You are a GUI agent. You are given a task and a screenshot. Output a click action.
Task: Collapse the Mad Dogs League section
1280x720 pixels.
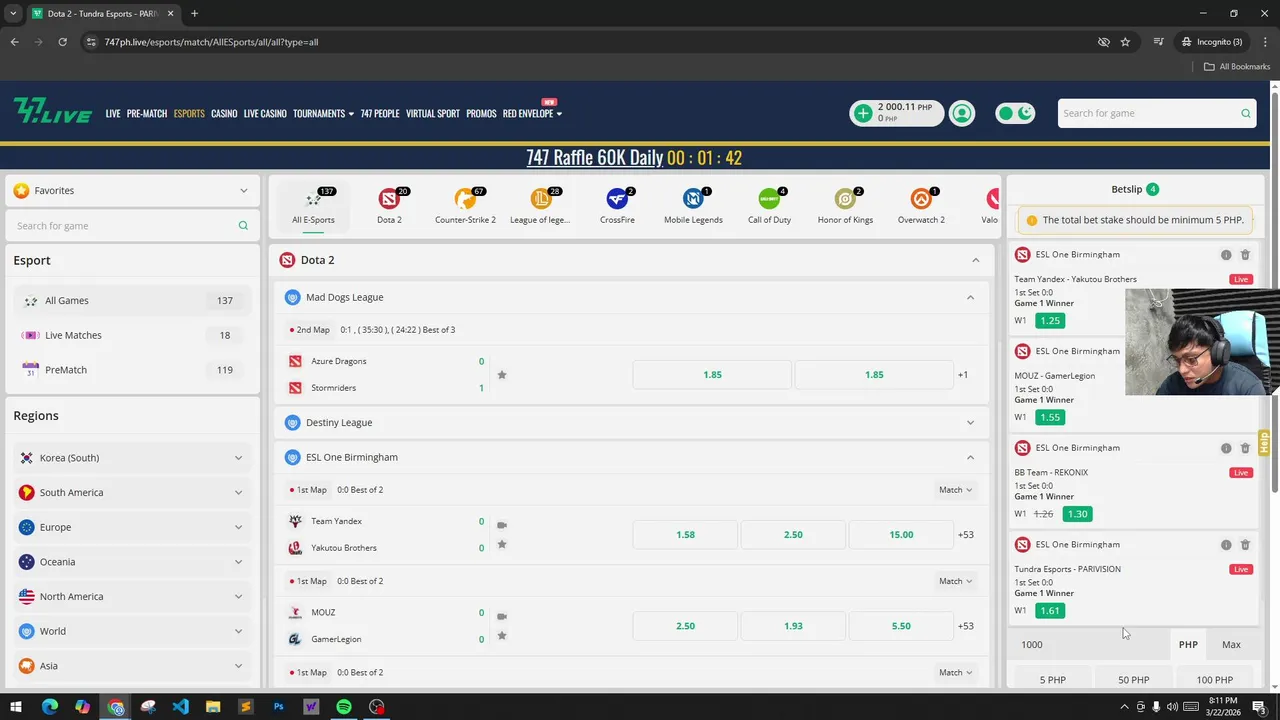point(970,297)
